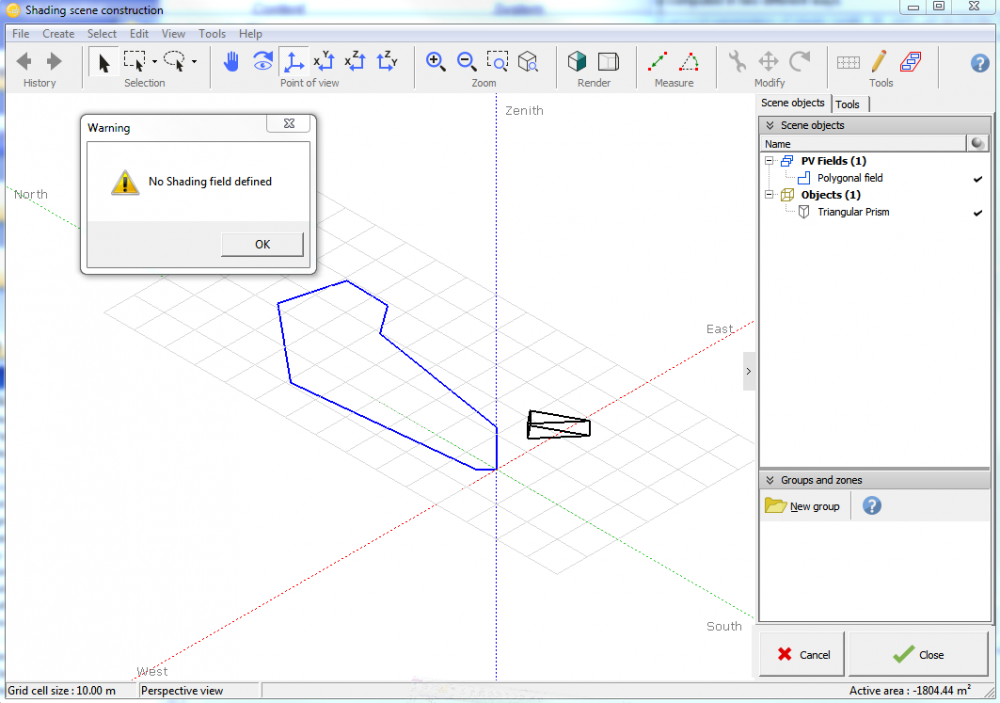Click the side panel collapse arrow handle
Screen dimensions: 1000x703
pyautogui.click(x=749, y=371)
